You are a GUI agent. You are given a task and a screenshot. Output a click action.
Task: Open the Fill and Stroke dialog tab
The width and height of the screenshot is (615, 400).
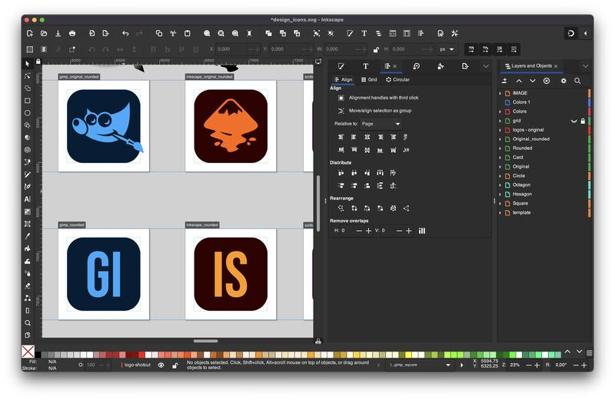(341, 66)
